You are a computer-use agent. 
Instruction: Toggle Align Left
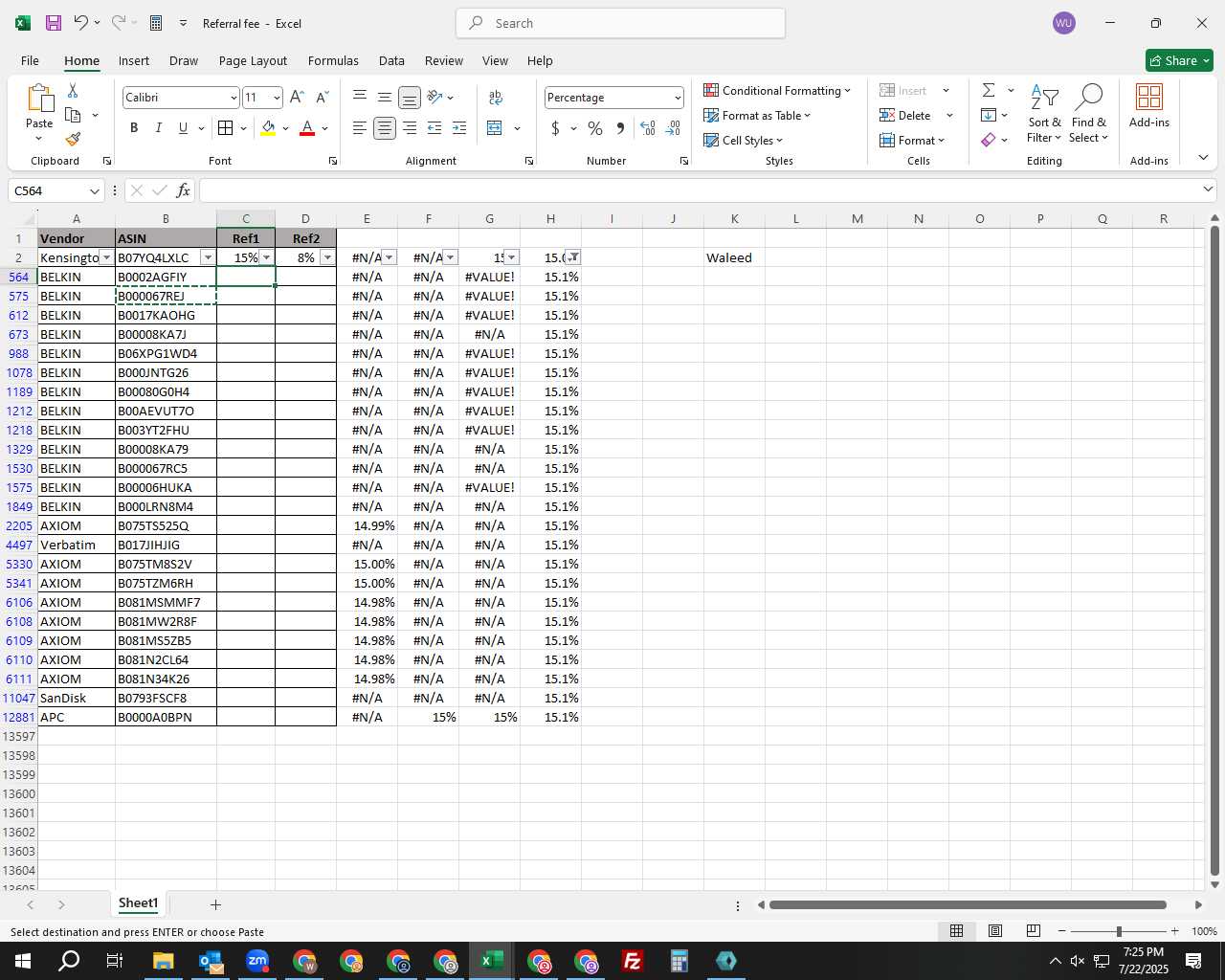tap(360, 127)
